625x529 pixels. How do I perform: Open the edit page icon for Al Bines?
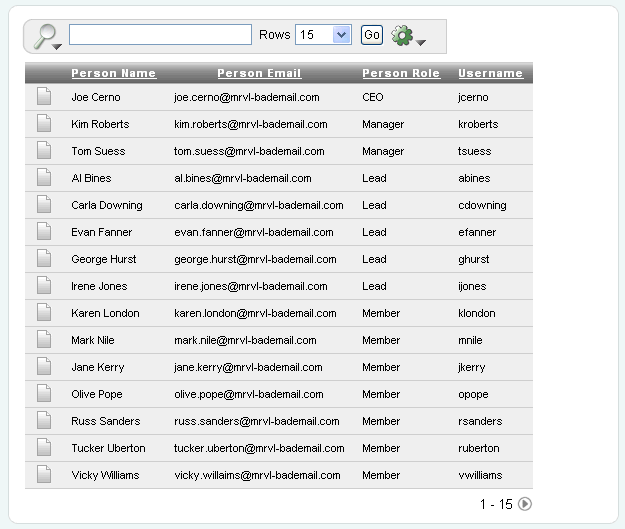[44, 178]
